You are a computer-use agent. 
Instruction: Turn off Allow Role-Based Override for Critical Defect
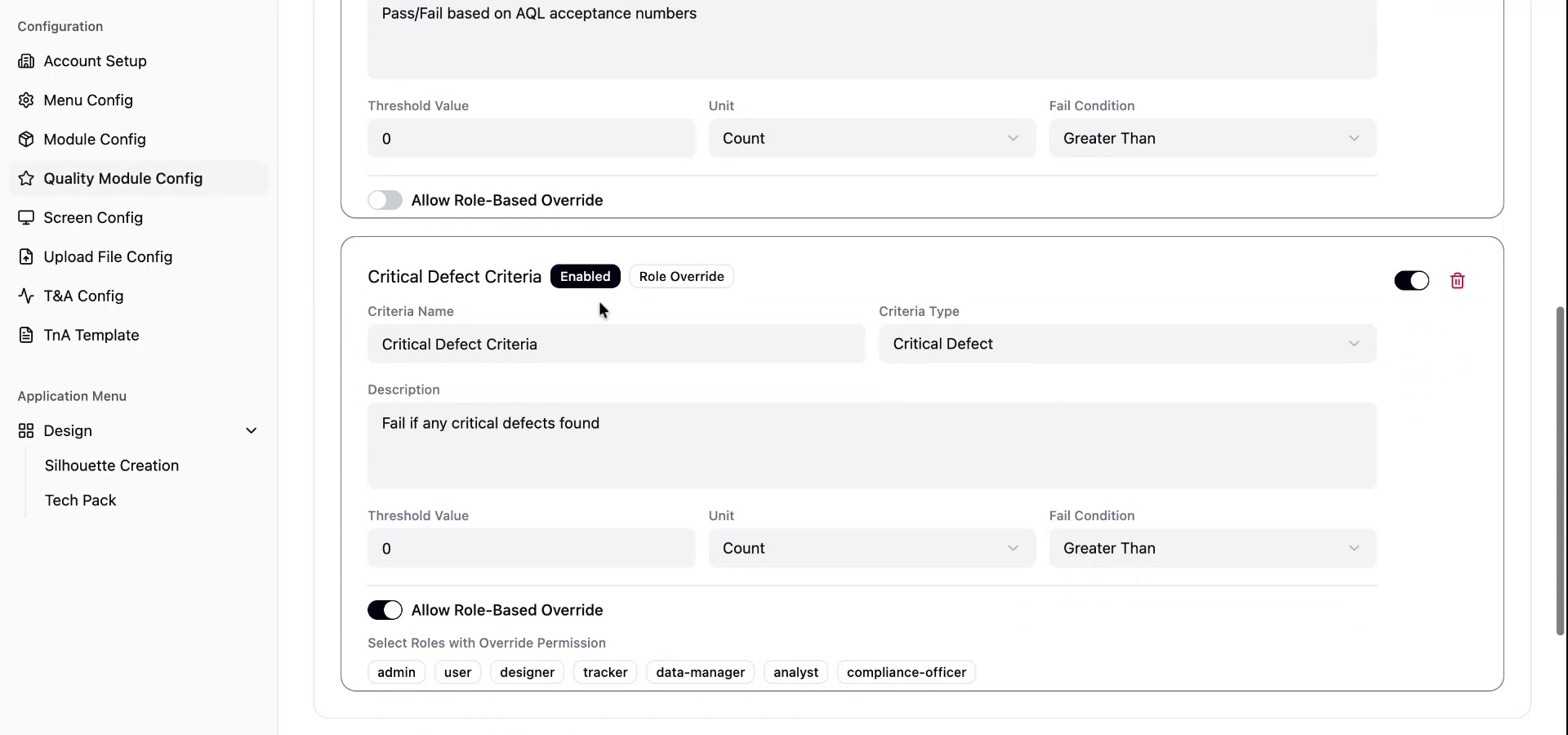pos(385,610)
